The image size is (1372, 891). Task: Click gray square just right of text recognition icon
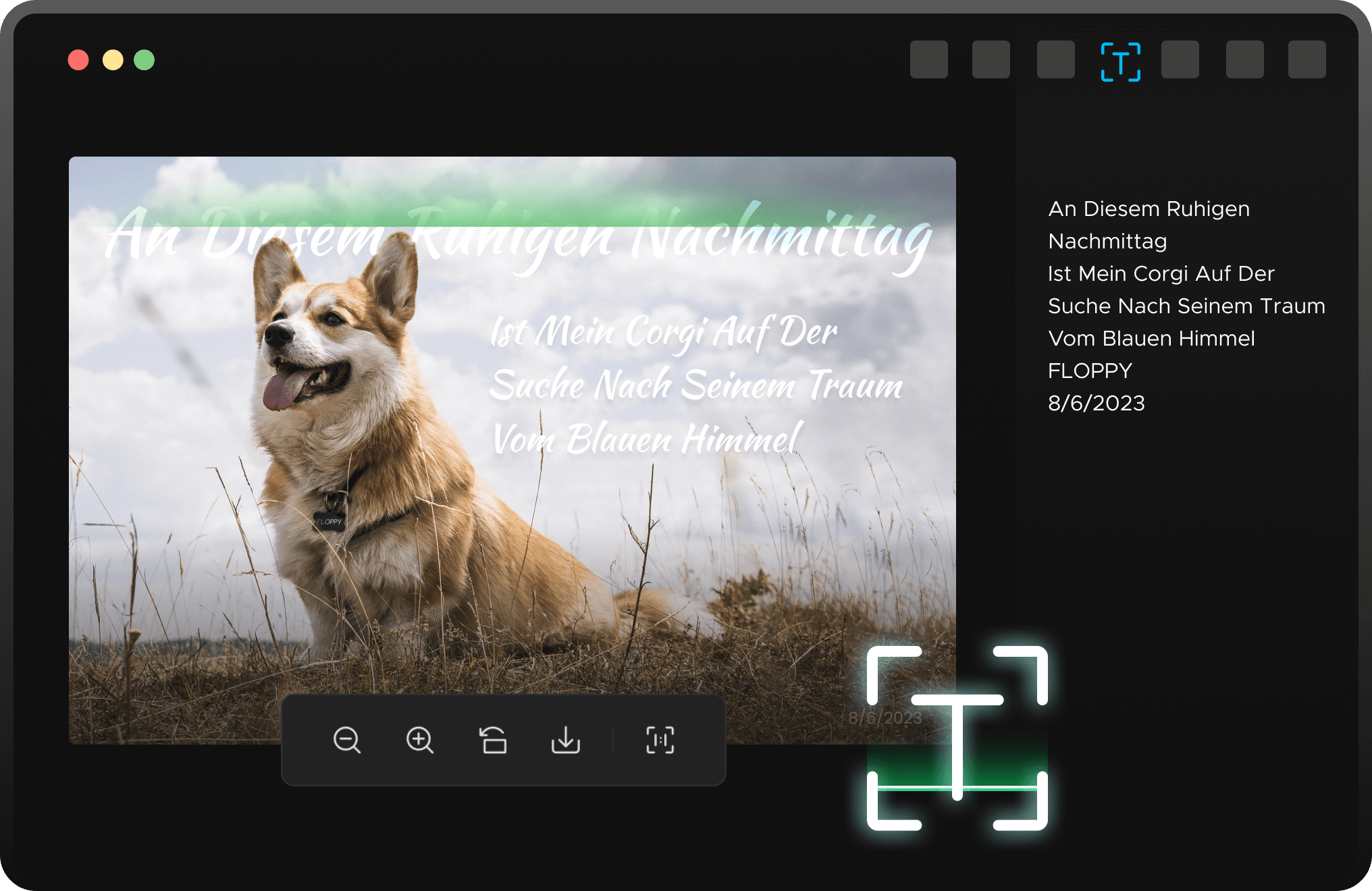[1180, 59]
